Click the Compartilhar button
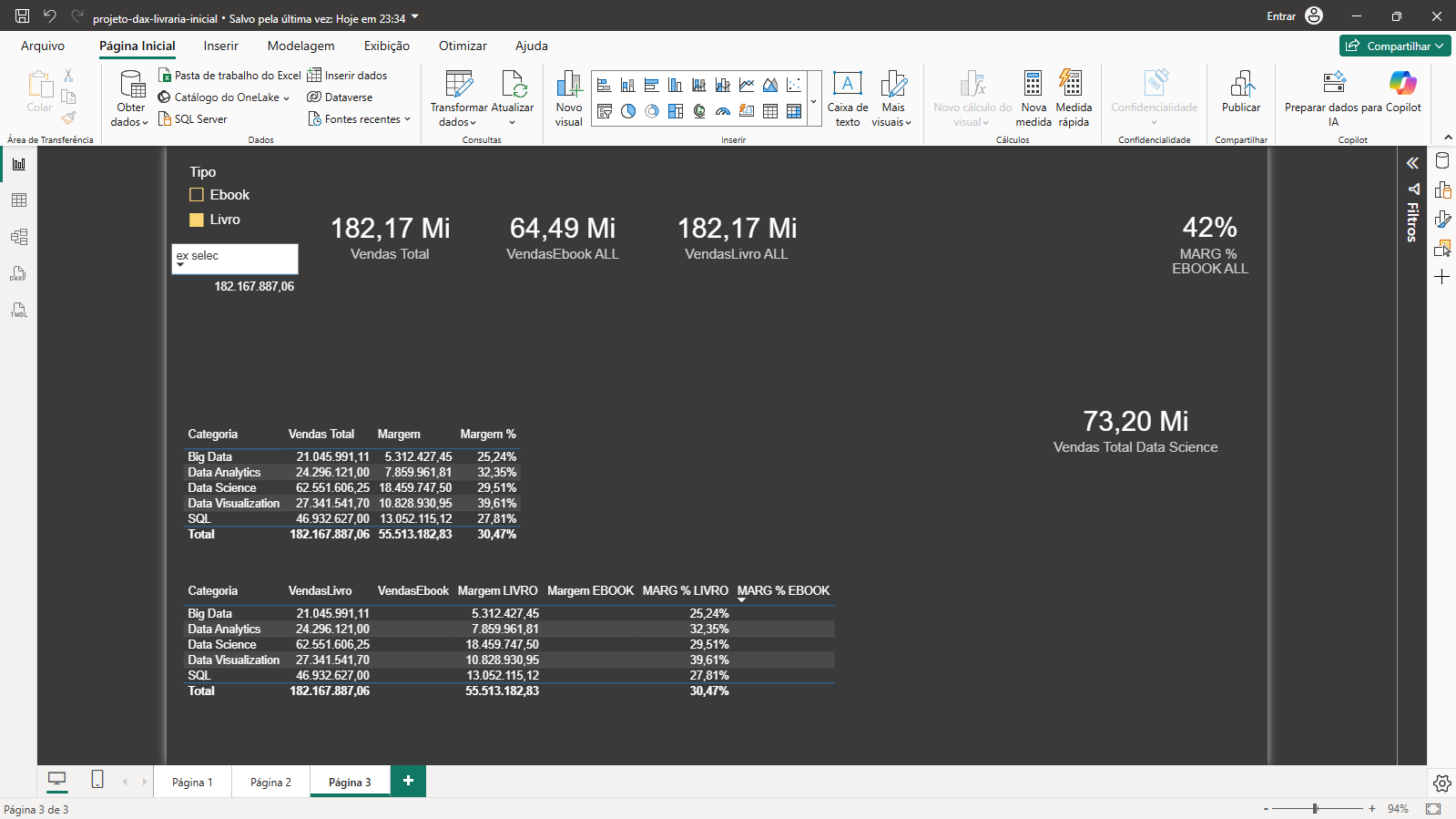This screenshot has height=819, width=1456. point(1395,46)
